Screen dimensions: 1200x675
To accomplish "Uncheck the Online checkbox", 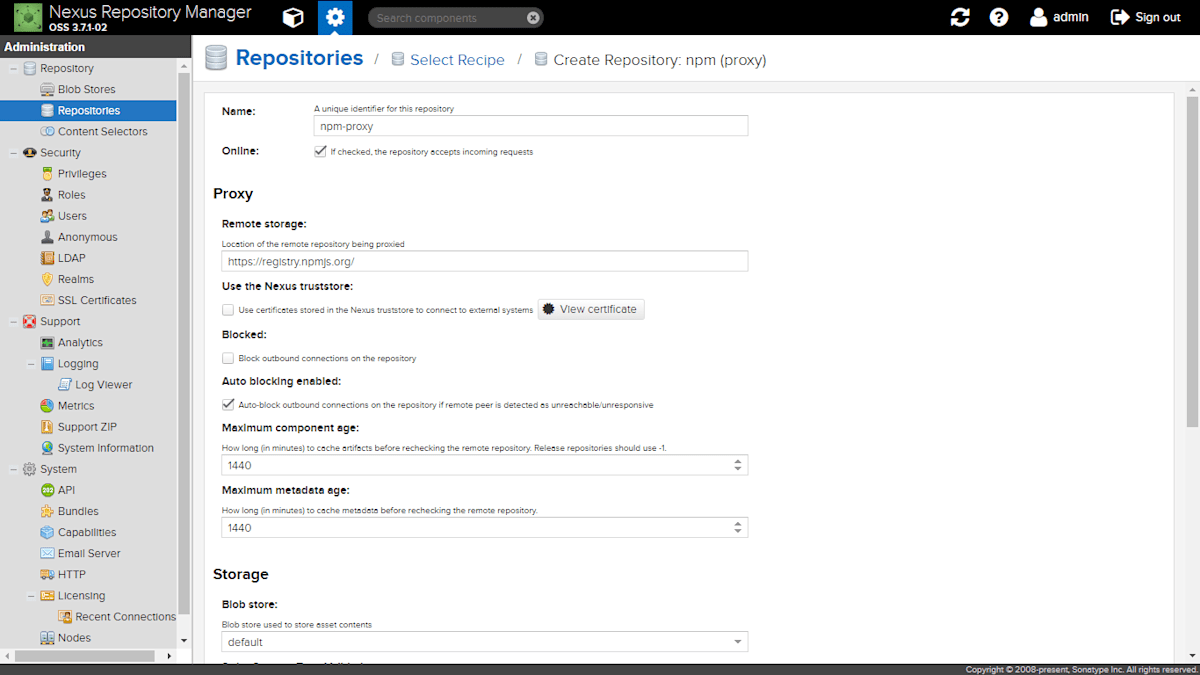I will tap(320, 152).
